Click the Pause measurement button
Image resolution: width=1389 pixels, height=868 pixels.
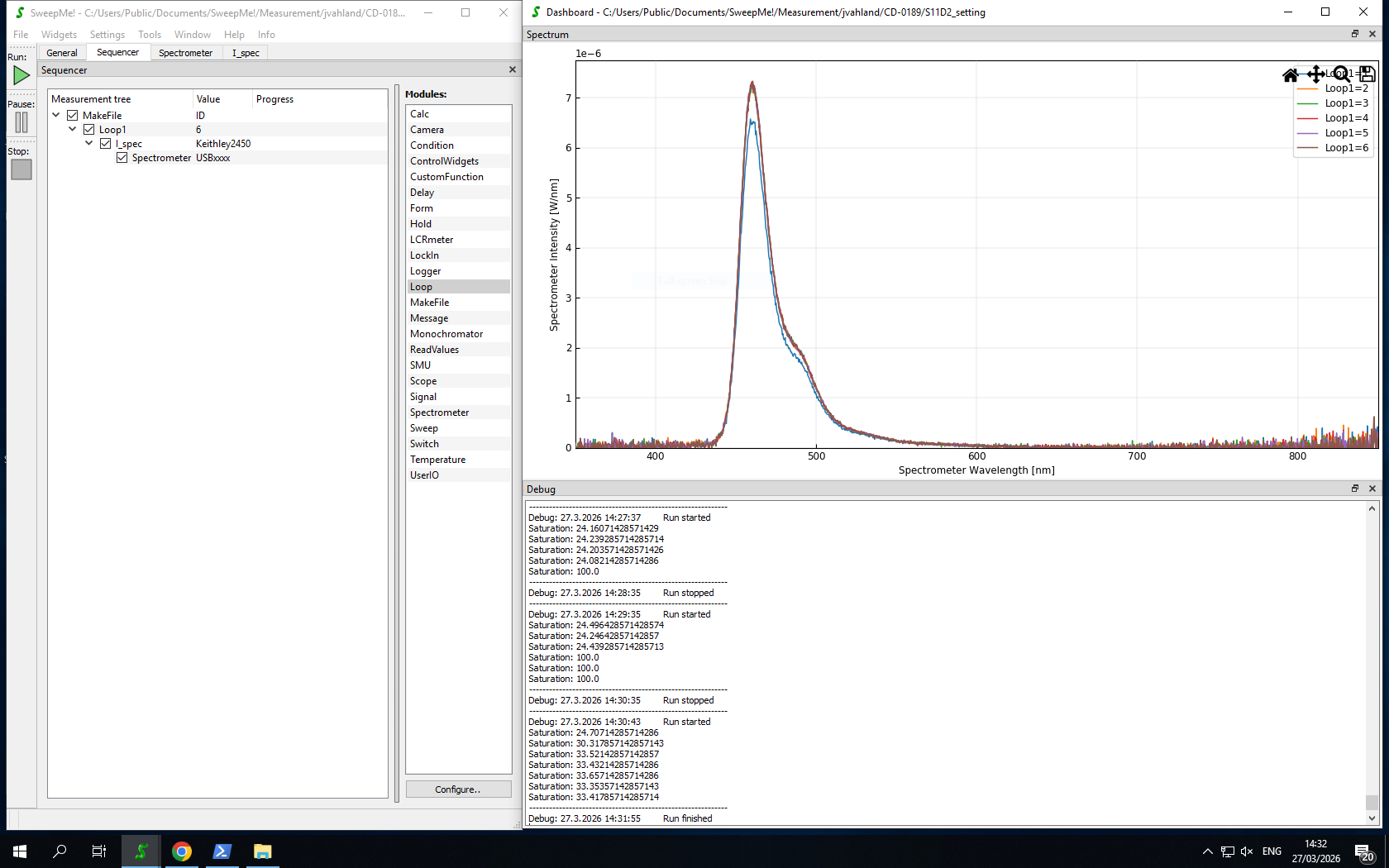pos(21,122)
